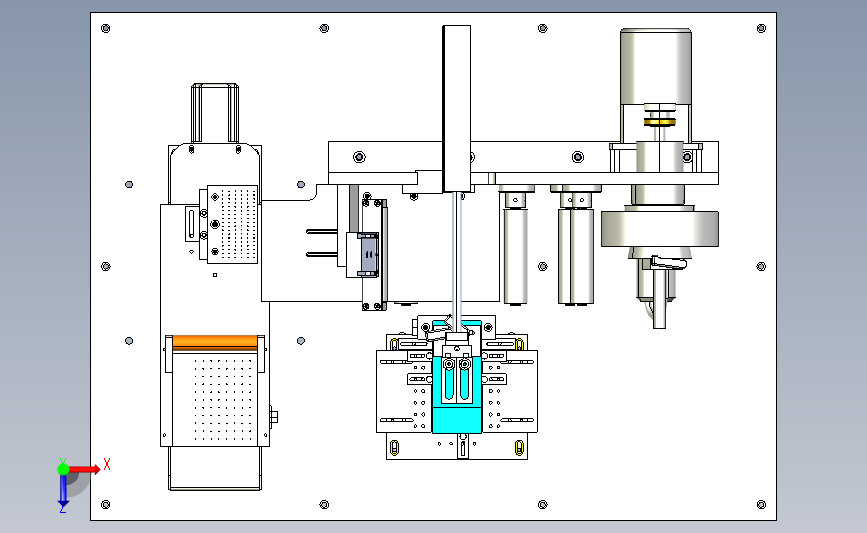The width and height of the screenshot is (867, 533).
Task: Click the green Y axis dot of the triad
Action: click(63, 469)
